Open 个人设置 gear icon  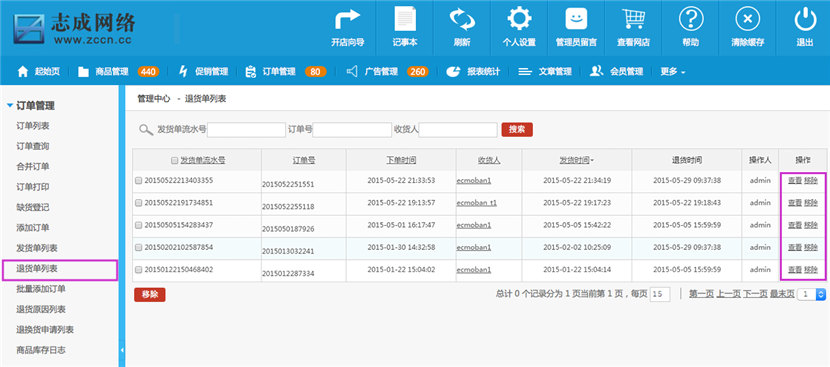pyautogui.click(x=519, y=20)
